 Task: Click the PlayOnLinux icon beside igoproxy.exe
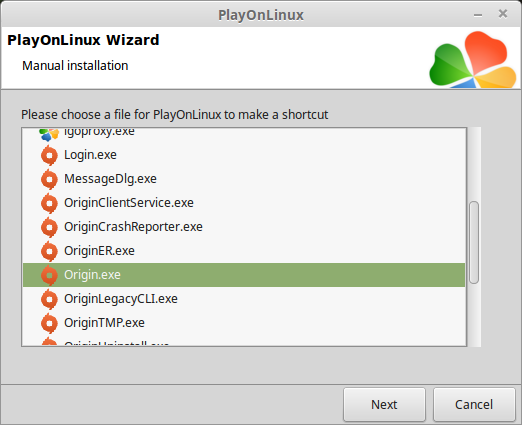coord(49,134)
